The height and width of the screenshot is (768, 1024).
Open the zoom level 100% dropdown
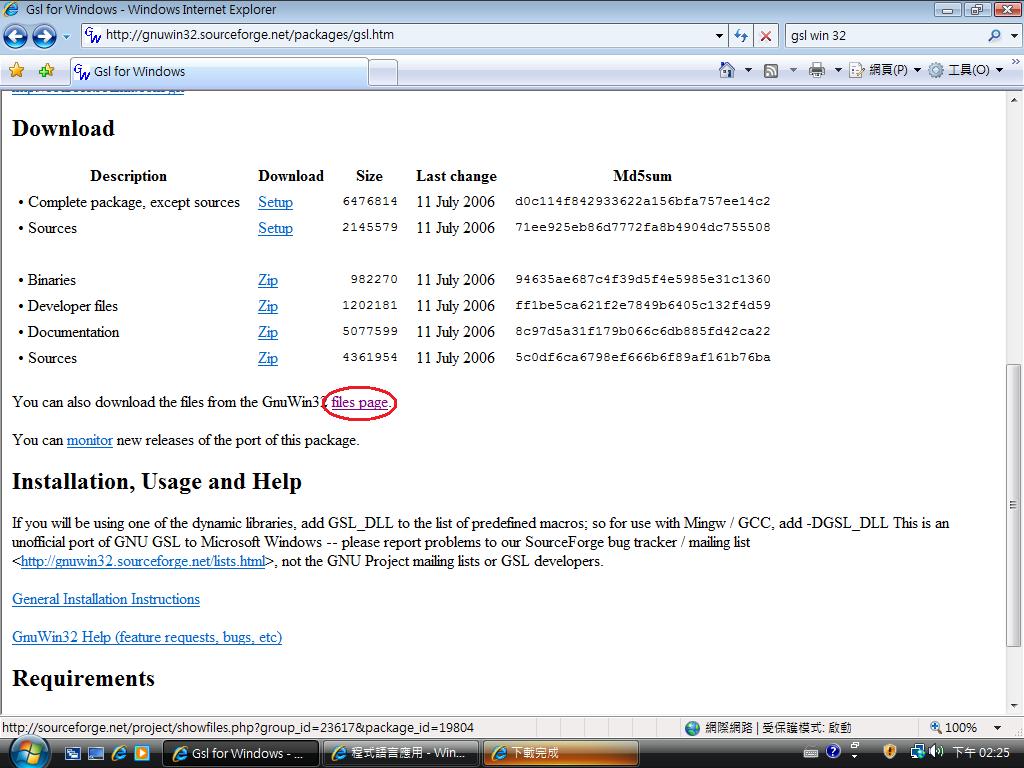pyautogui.click(x=997, y=728)
